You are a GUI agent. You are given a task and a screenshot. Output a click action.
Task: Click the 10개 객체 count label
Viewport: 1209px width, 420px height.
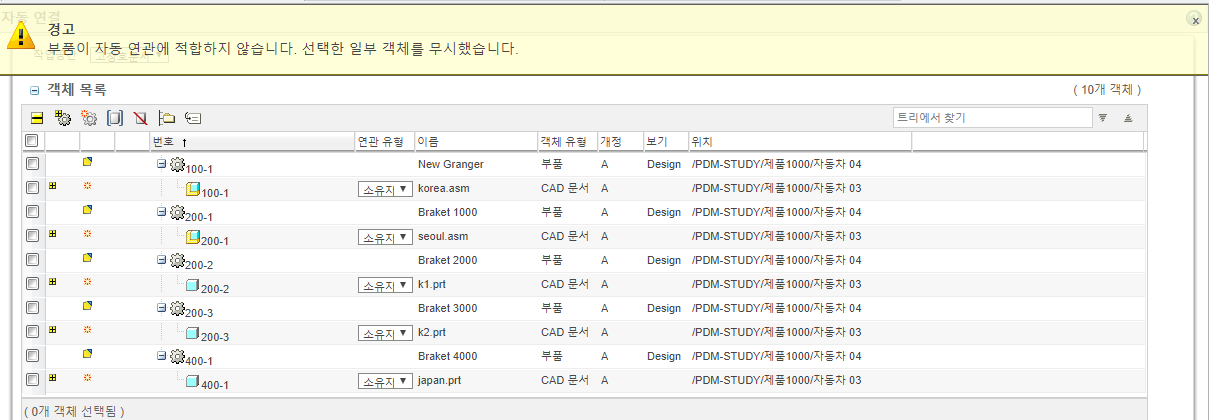pos(1107,90)
